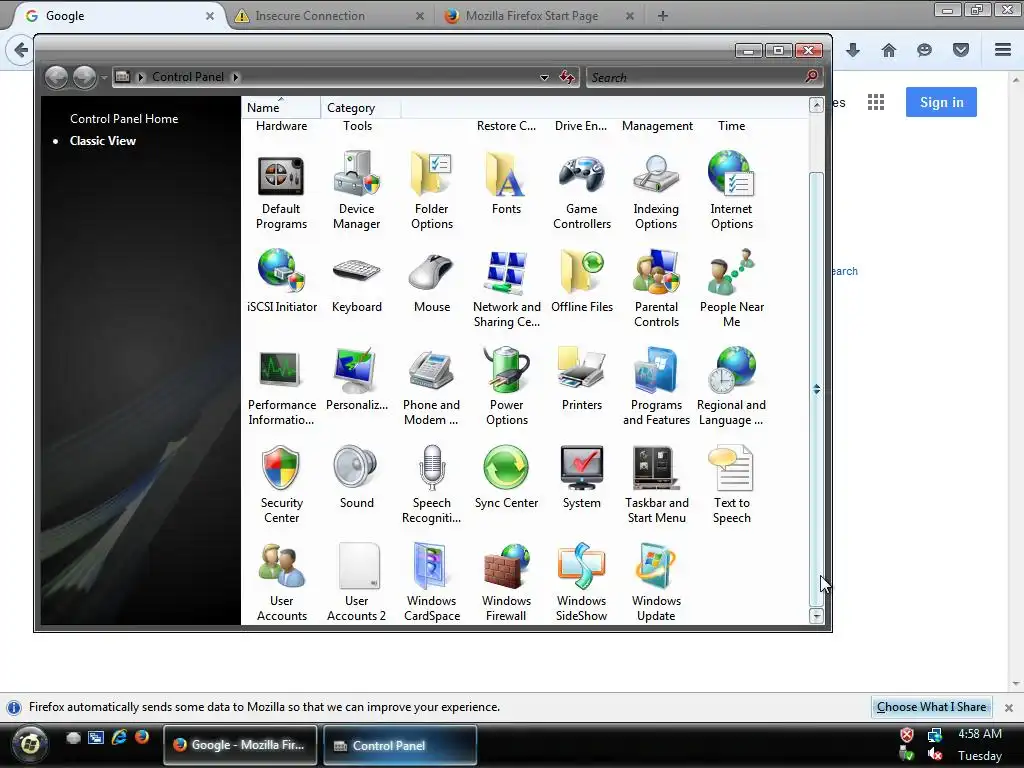
Task: Open Default Programs in Control Panel
Action: click(x=281, y=190)
